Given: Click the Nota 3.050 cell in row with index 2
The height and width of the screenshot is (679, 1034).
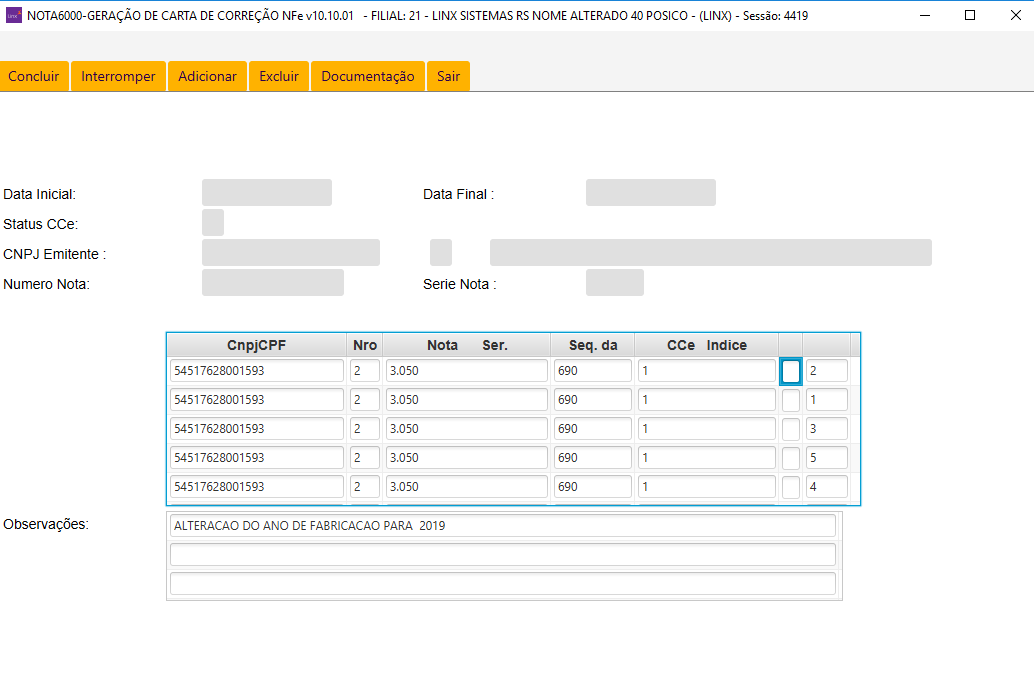Looking at the screenshot, I should click(x=467, y=371).
